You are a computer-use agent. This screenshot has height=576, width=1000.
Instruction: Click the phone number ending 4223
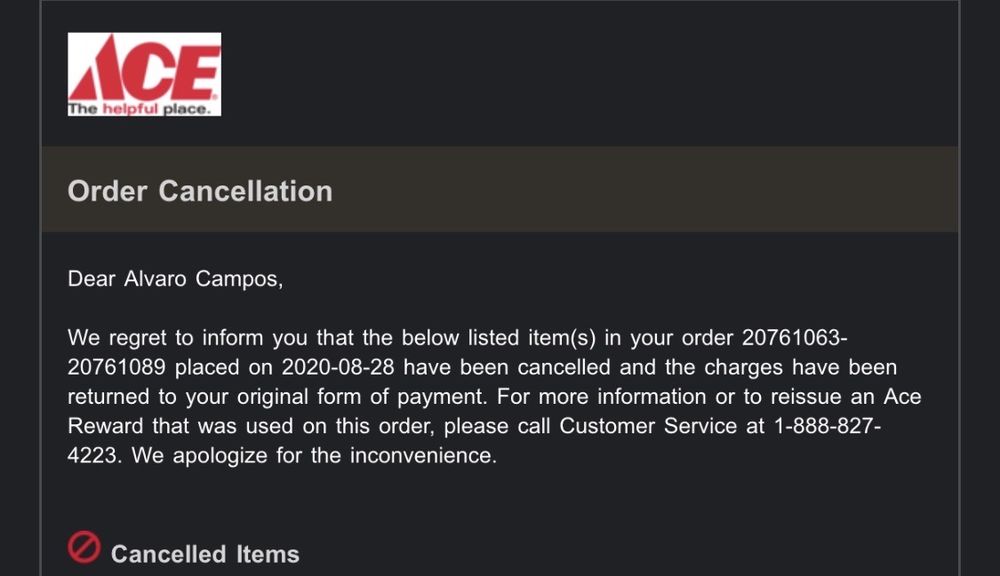pyautogui.click(x=94, y=456)
